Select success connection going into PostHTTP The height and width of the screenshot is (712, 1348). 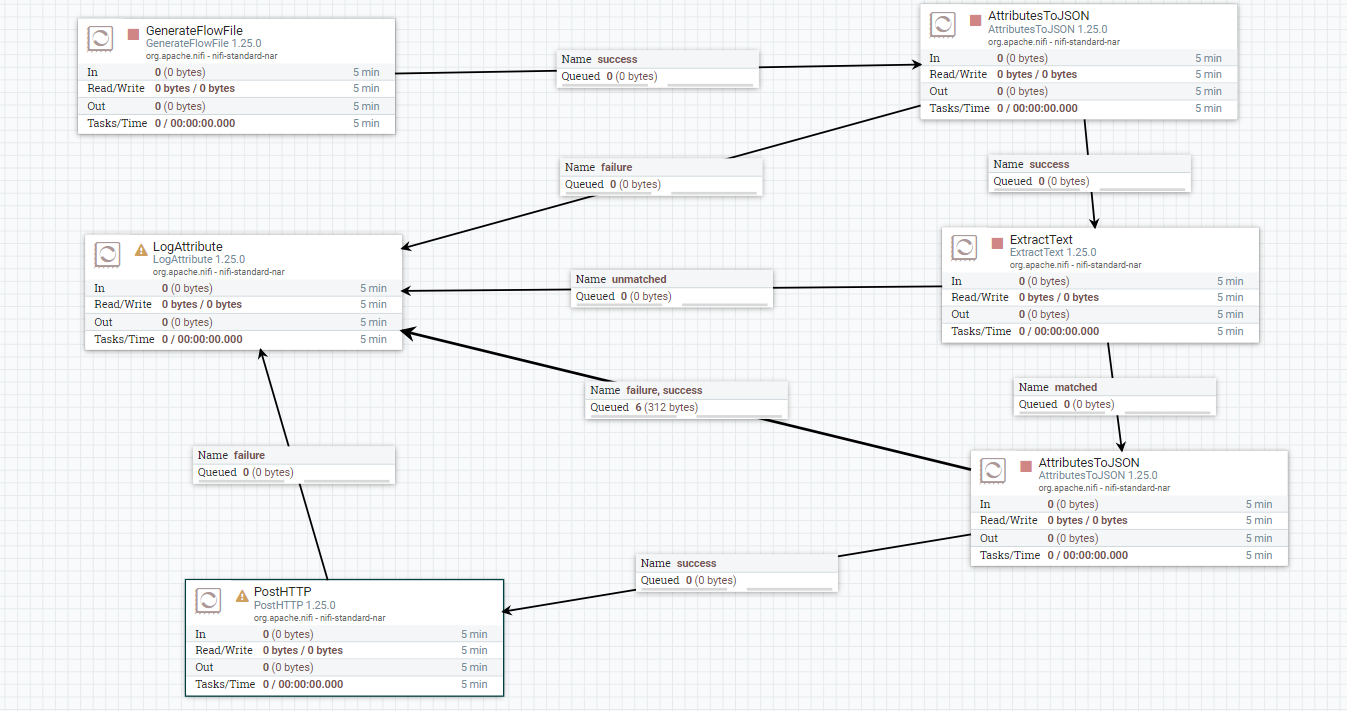(737, 572)
